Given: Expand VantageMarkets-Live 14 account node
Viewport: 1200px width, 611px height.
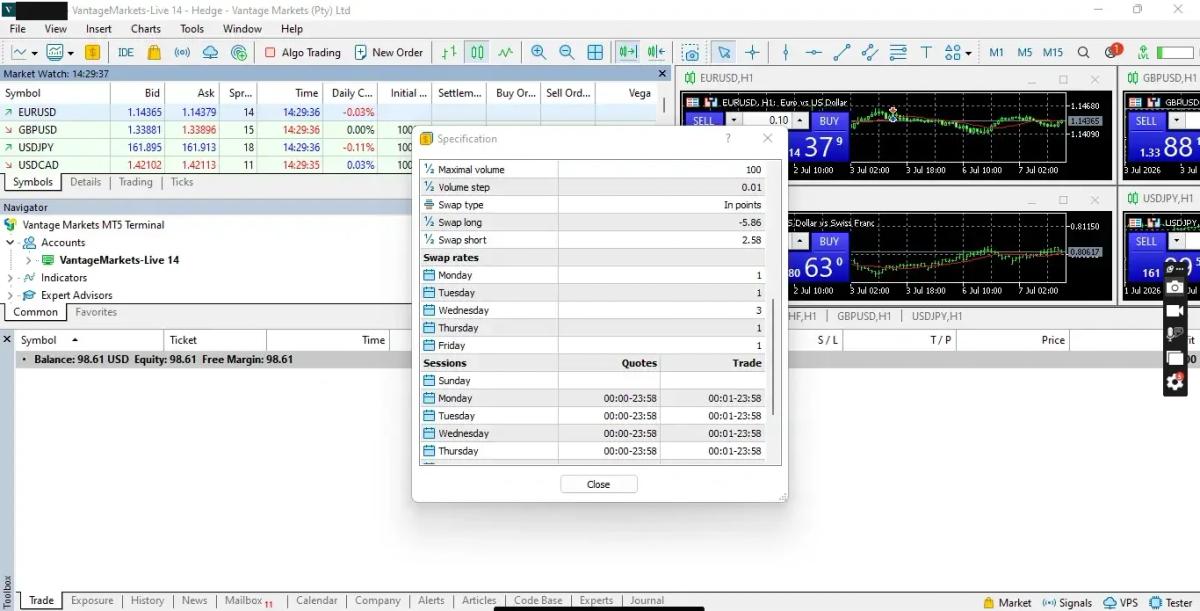Looking at the screenshot, I should [x=29, y=260].
